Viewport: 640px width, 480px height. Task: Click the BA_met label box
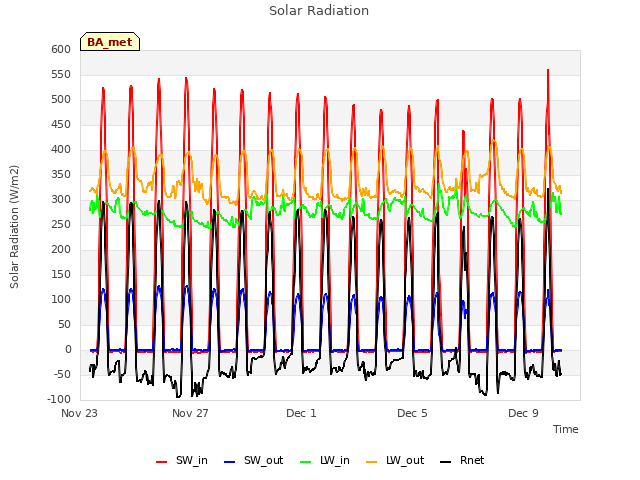coord(110,42)
